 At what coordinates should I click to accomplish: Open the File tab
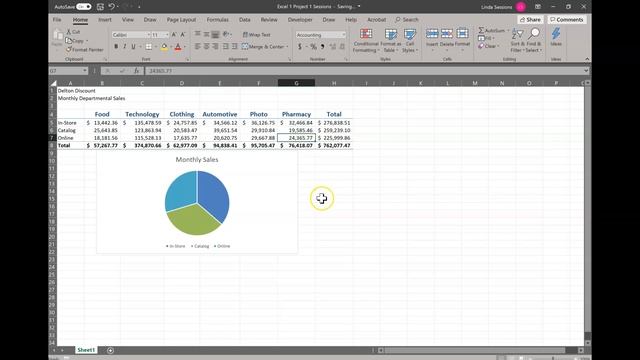click(x=57, y=20)
